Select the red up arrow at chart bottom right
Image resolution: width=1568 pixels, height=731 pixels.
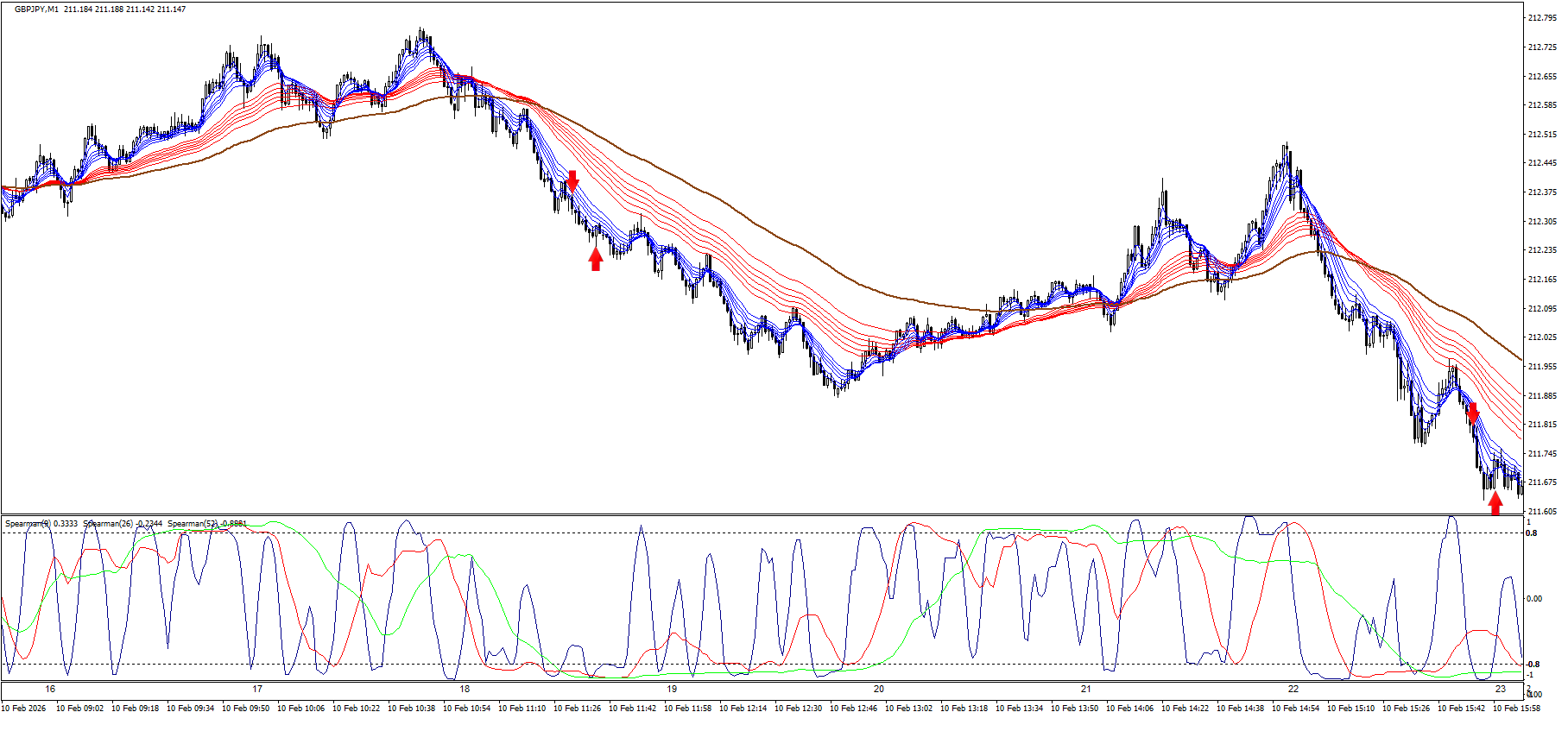pyautogui.click(x=1495, y=503)
